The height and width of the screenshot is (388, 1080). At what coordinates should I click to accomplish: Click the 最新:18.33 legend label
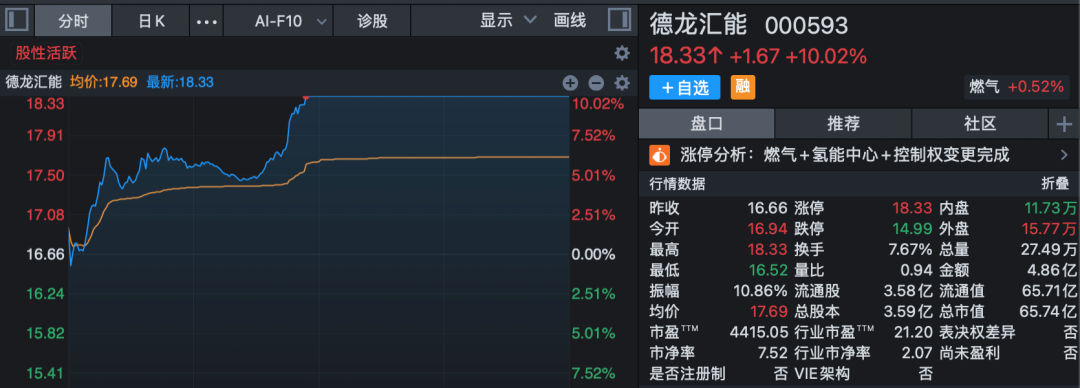180,83
